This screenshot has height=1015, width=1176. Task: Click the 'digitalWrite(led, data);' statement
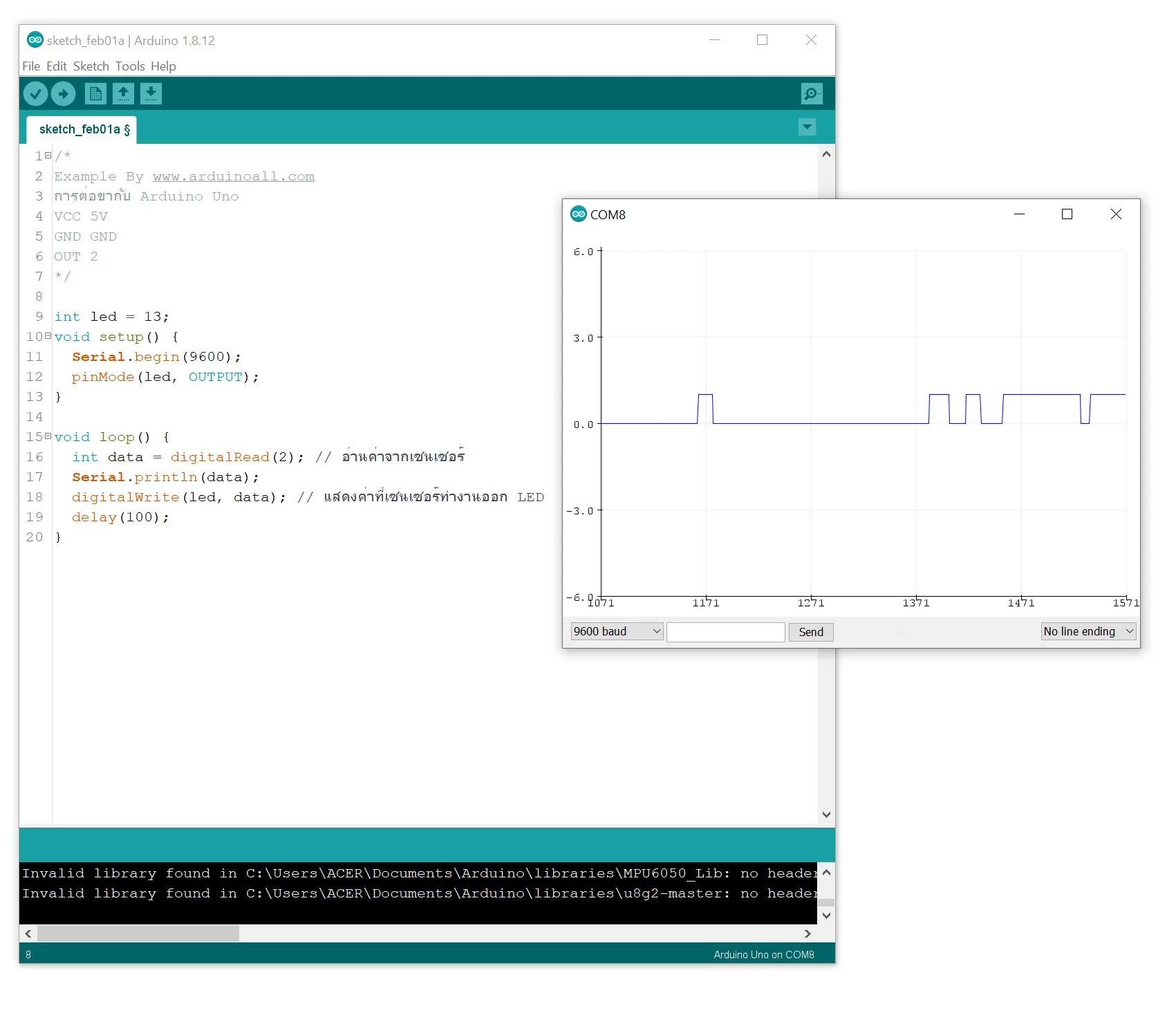178,497
